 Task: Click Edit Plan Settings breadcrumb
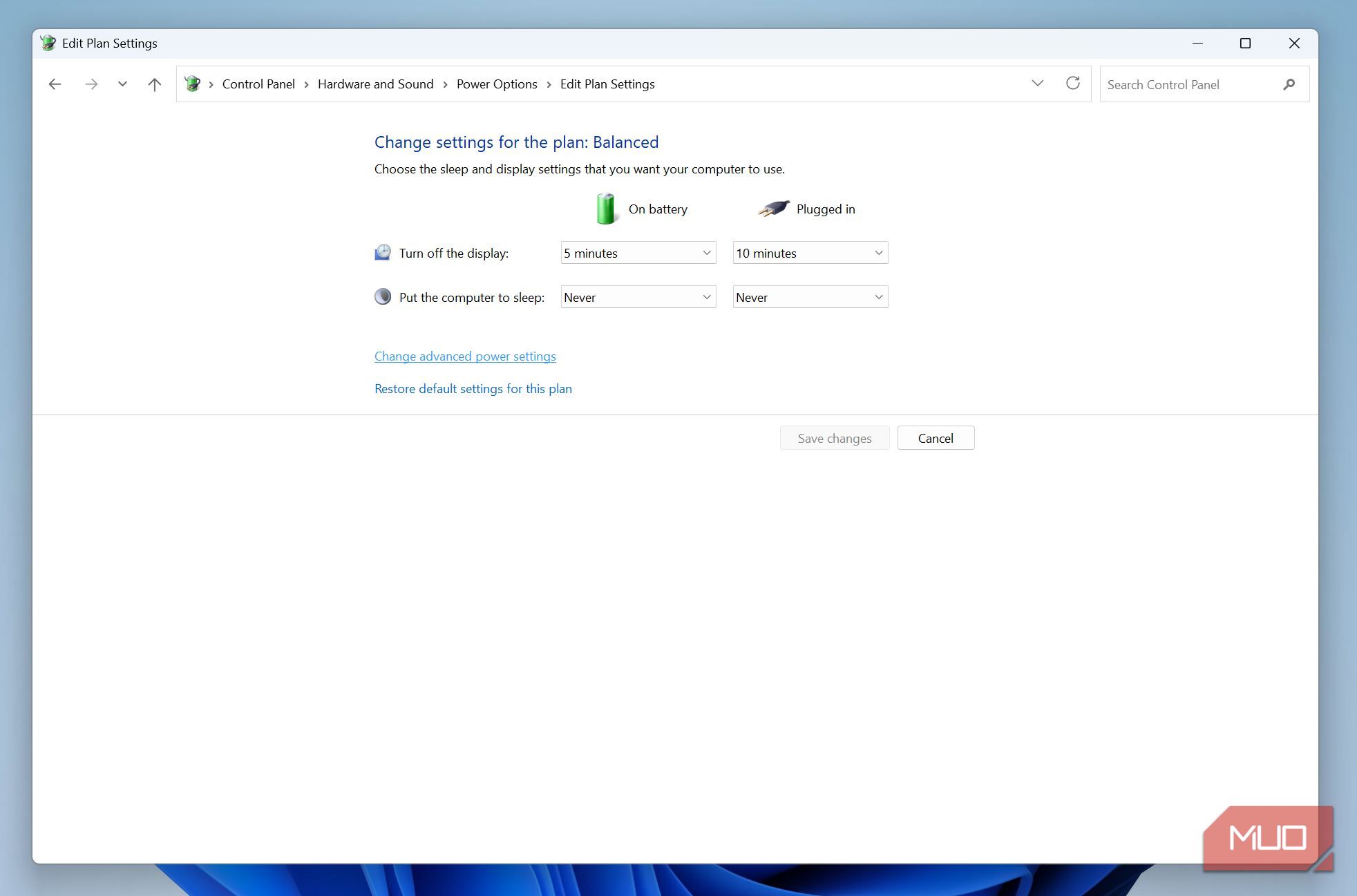(x=607, y=84)
